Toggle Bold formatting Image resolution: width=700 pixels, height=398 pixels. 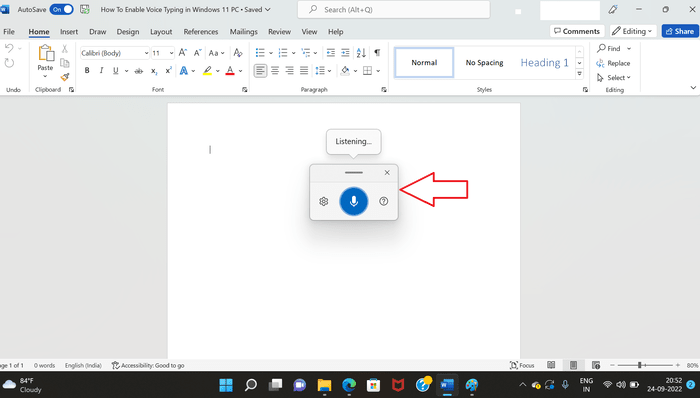pyautogui.click(x=87, y=70)
